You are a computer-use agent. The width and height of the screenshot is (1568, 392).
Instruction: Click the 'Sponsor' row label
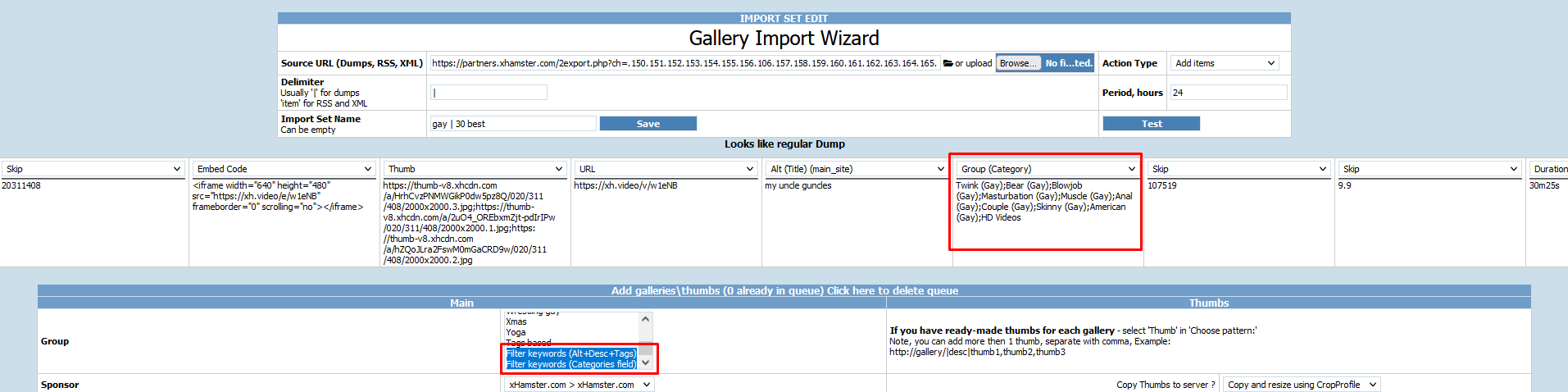(x=60, y=385)
